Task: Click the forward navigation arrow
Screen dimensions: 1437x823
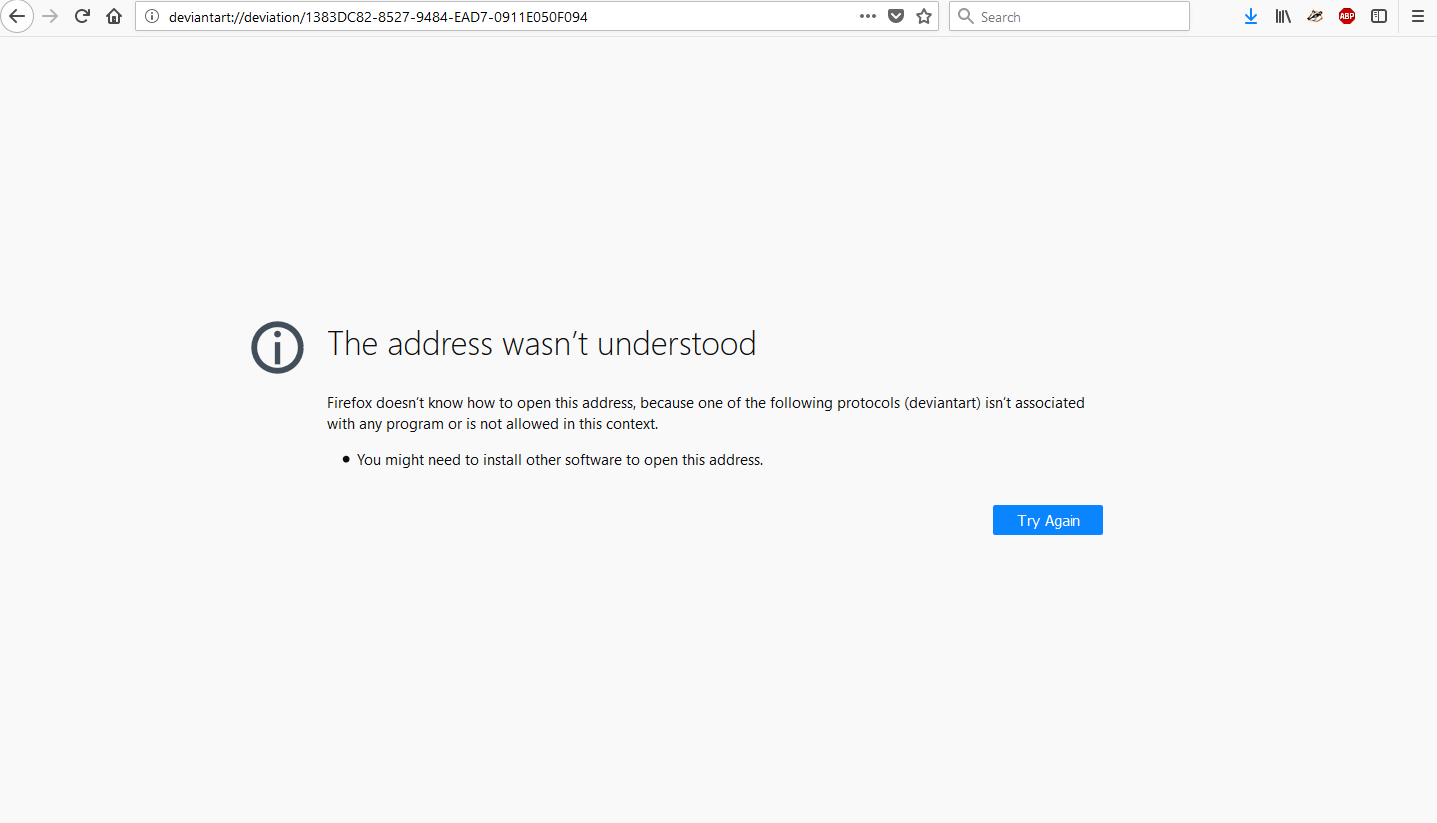Action: pos(50,16)
